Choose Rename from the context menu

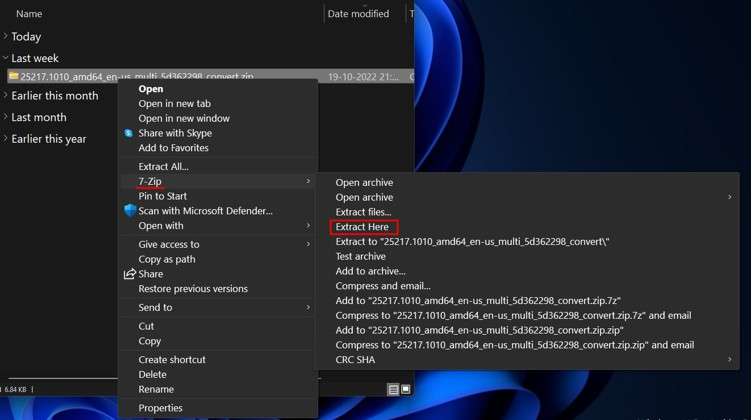click(156, 389)
